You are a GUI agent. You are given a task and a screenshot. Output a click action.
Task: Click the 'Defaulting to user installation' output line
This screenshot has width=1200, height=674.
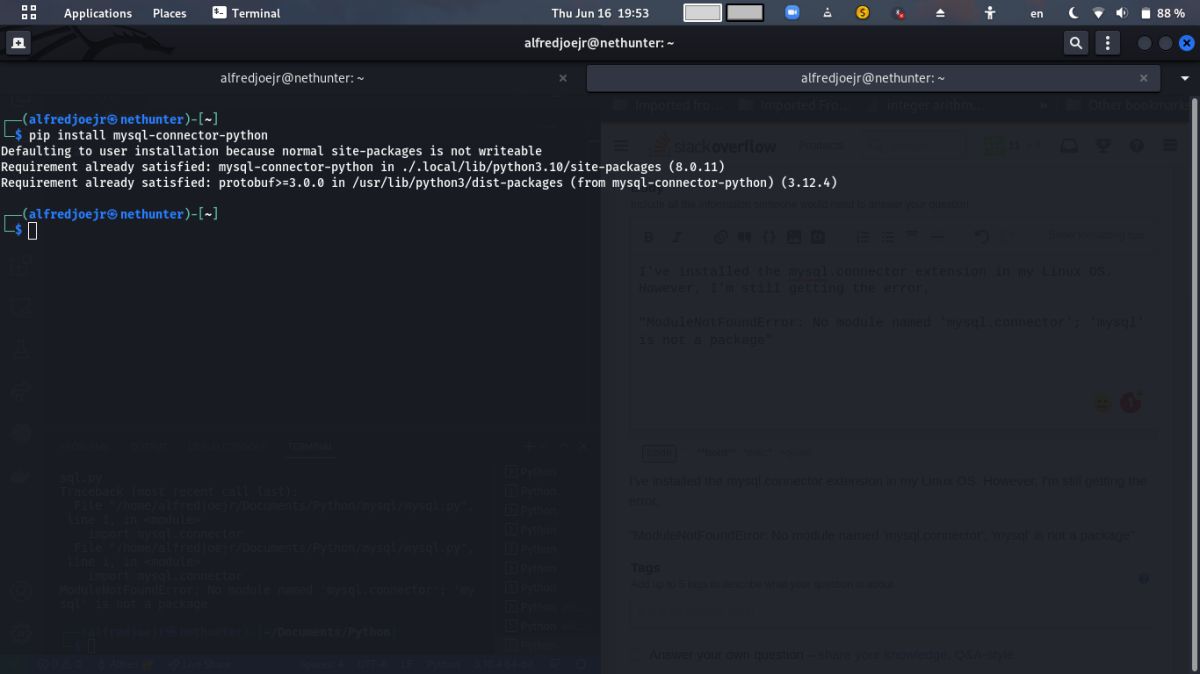click(271, 151)
